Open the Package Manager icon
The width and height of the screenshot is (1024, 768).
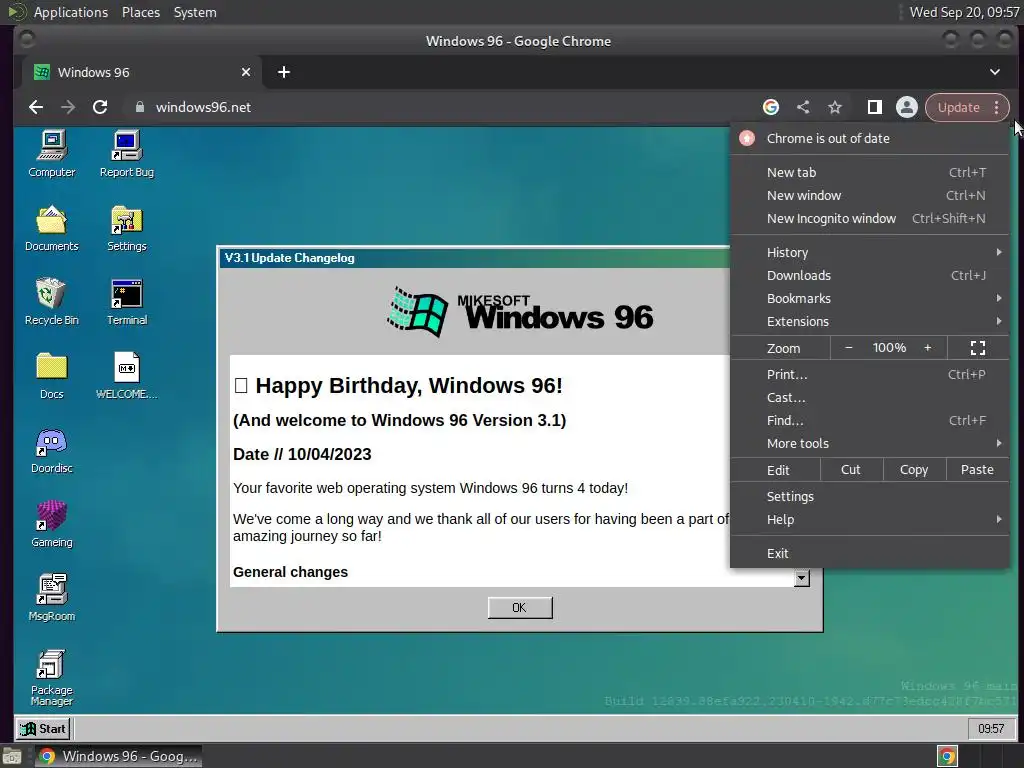pyautogui.click(x=52, y=678)
